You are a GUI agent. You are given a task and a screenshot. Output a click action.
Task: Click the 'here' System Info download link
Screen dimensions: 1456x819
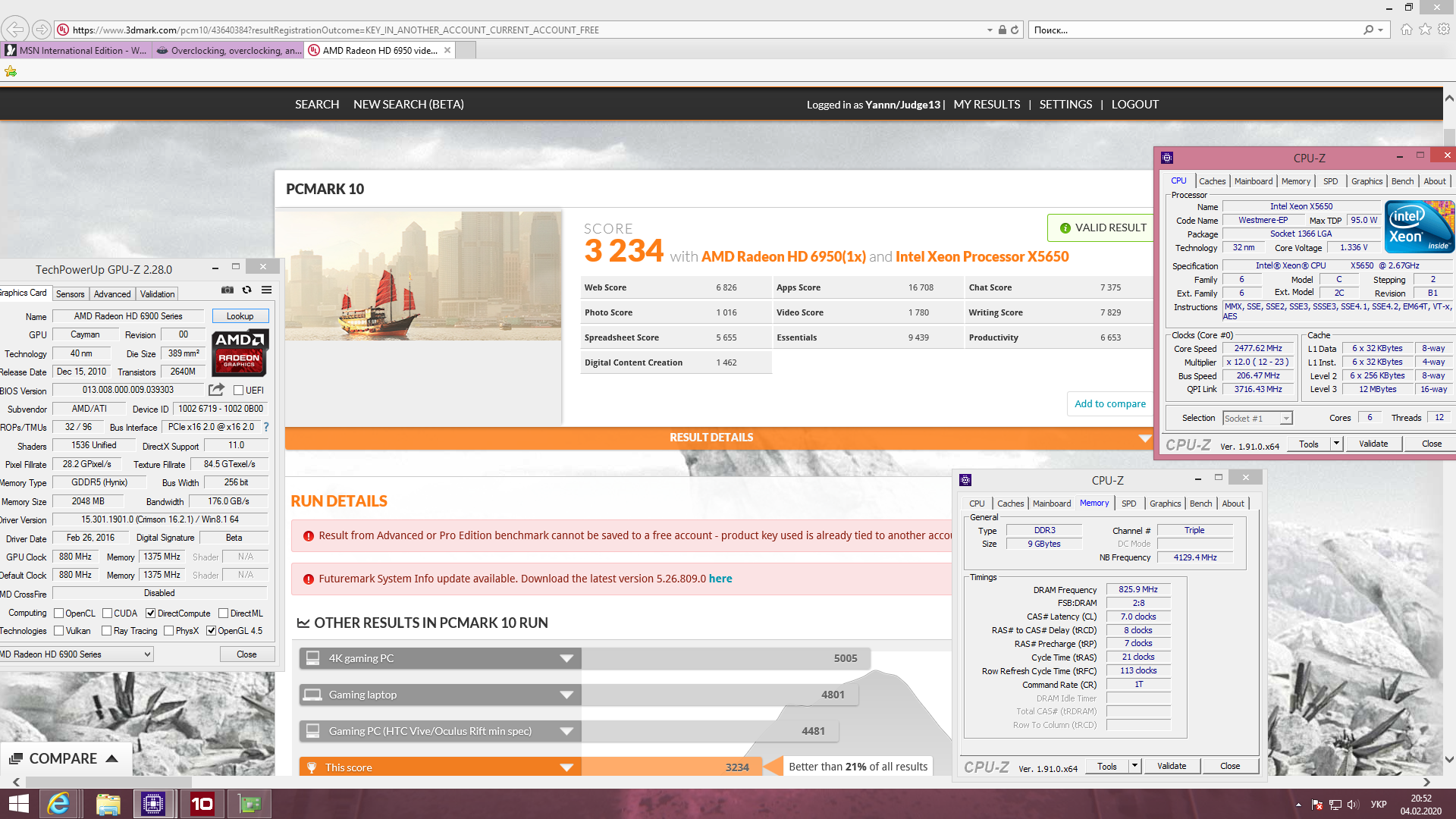coord(720,579)
